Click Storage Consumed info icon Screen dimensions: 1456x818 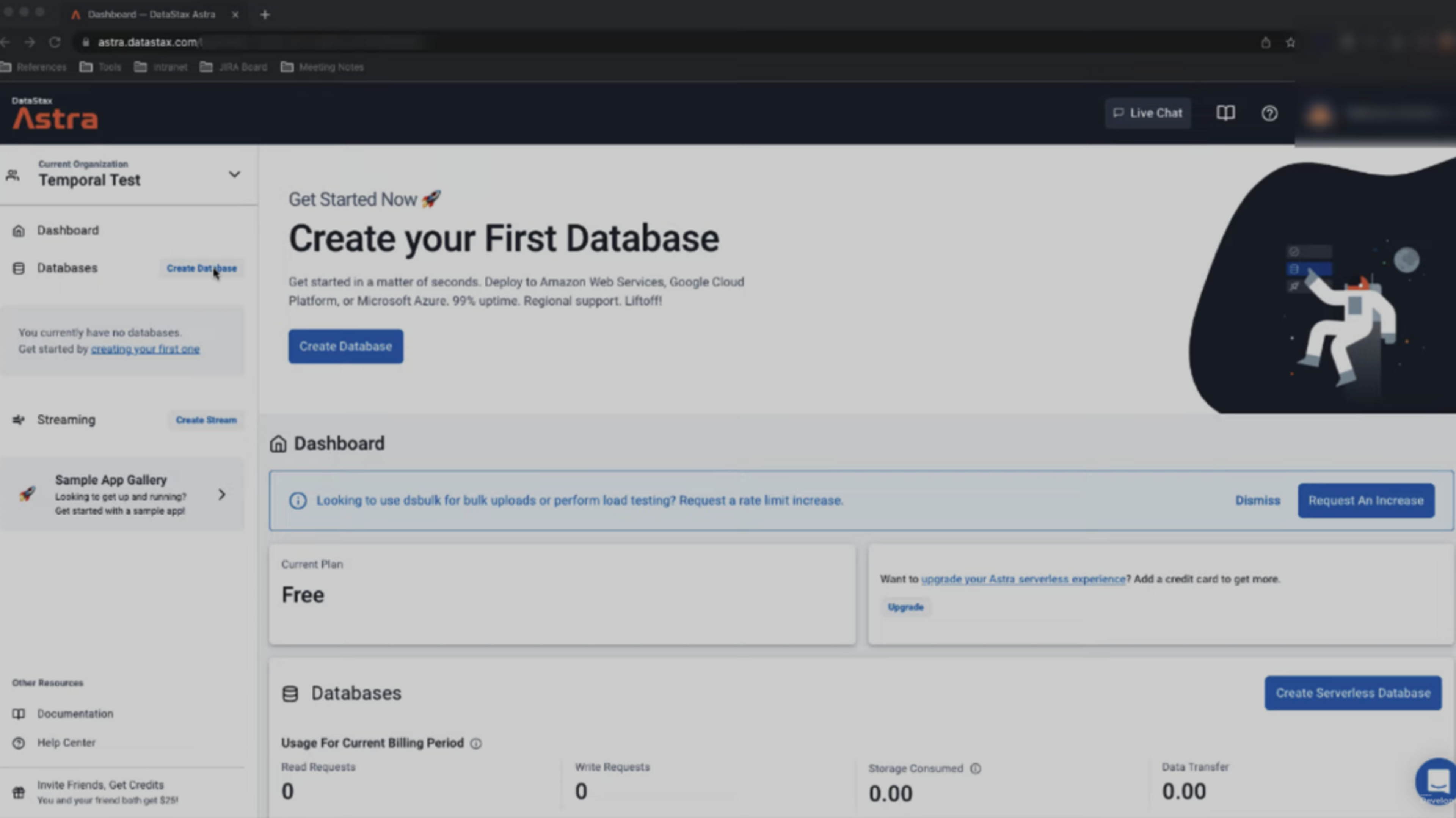coord(976,768)
